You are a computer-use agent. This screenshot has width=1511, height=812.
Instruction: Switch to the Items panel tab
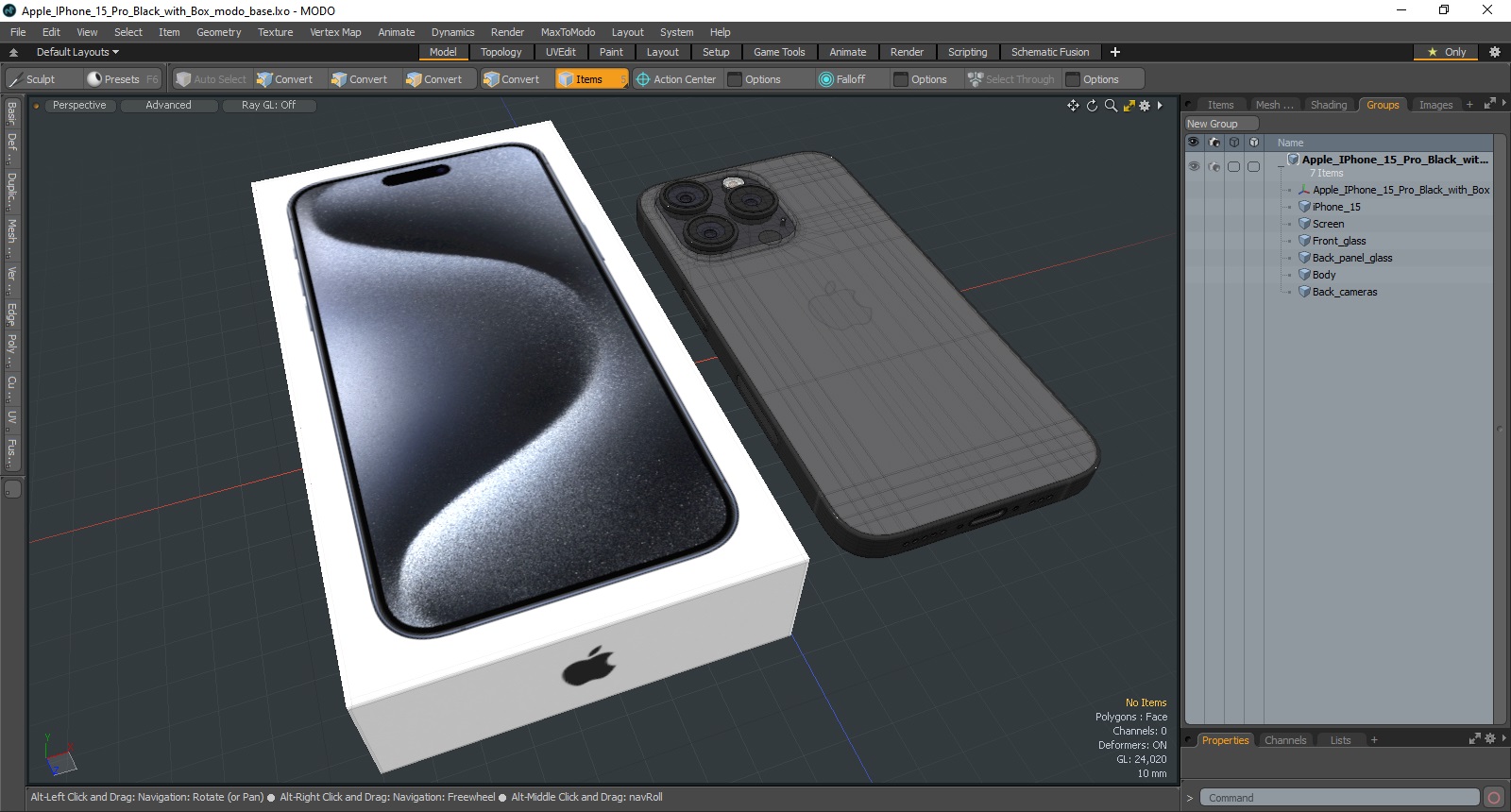coord(1220,105)
